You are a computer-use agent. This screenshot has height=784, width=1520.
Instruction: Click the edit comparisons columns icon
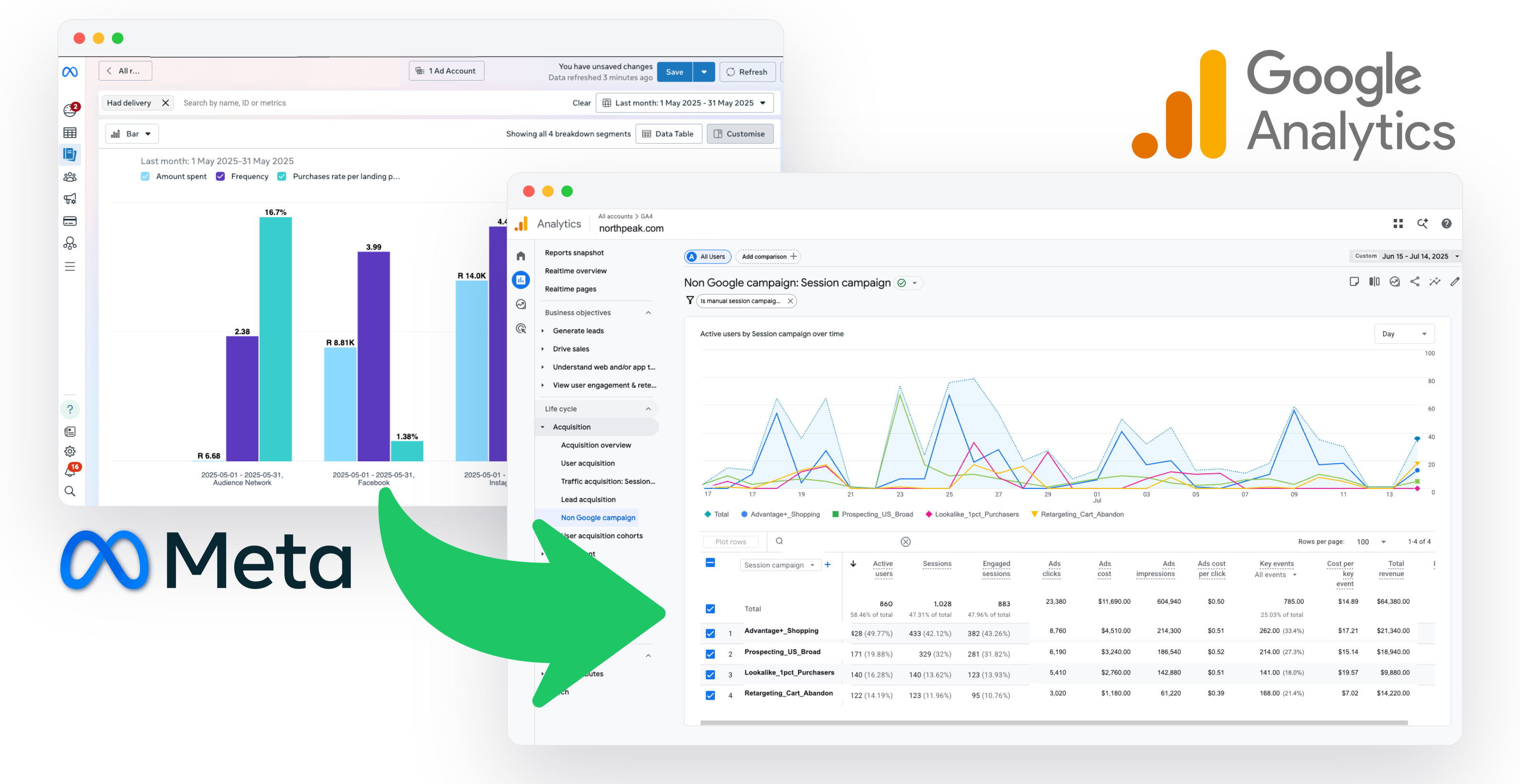(1374, 282)
